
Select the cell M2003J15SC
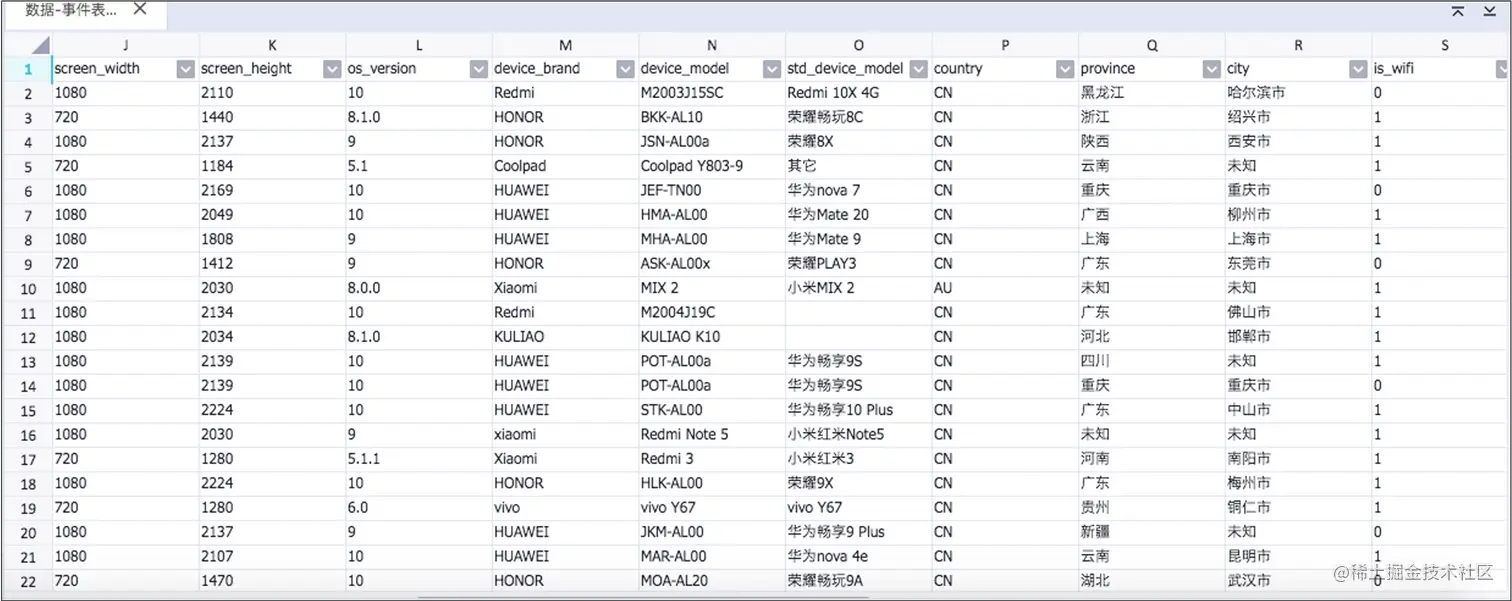tap(712, 93)
